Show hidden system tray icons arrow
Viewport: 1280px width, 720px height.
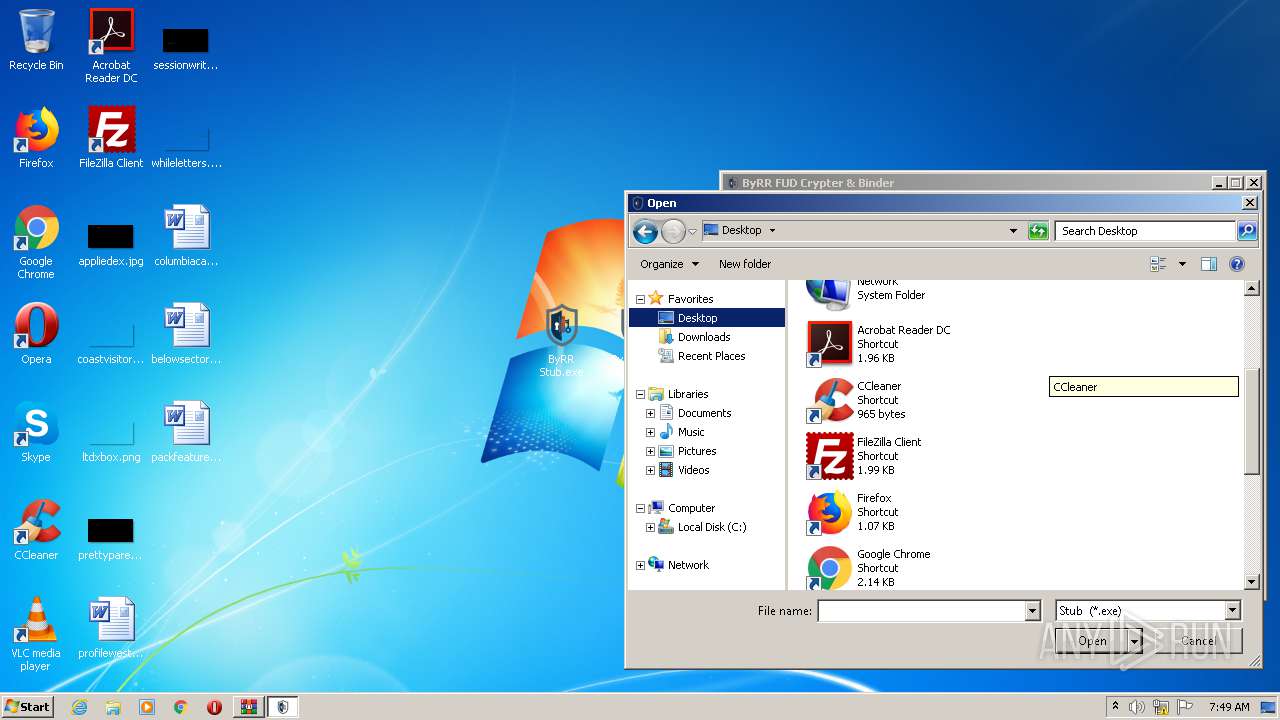1115,707
